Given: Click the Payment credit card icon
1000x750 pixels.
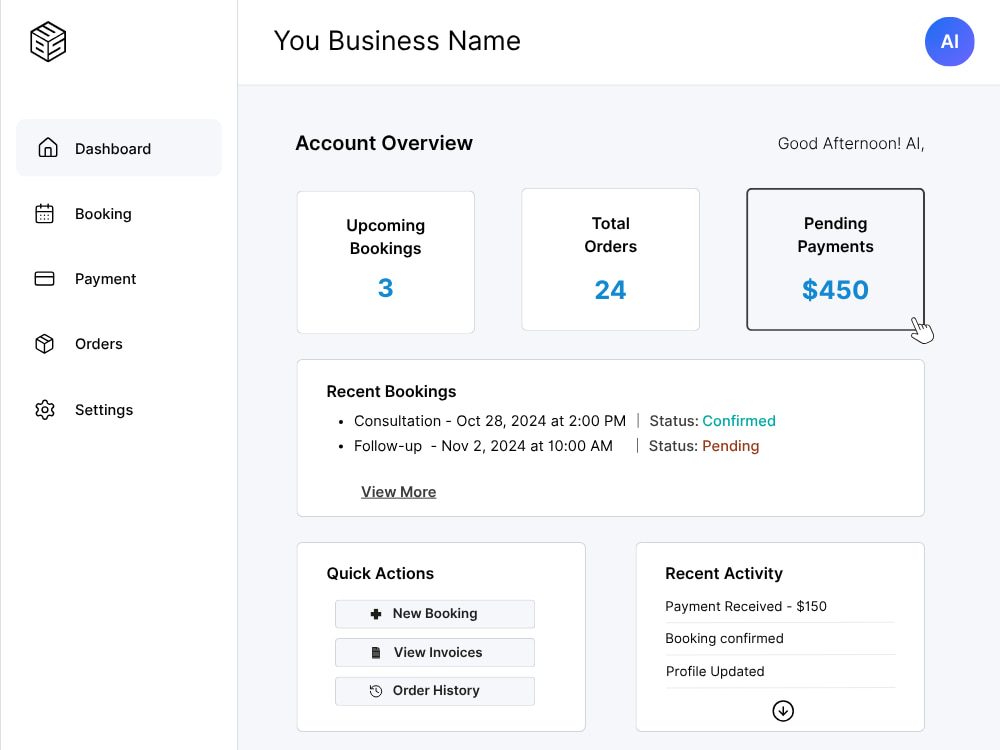Looking at the screenshot, I should (x=45, y=279).
